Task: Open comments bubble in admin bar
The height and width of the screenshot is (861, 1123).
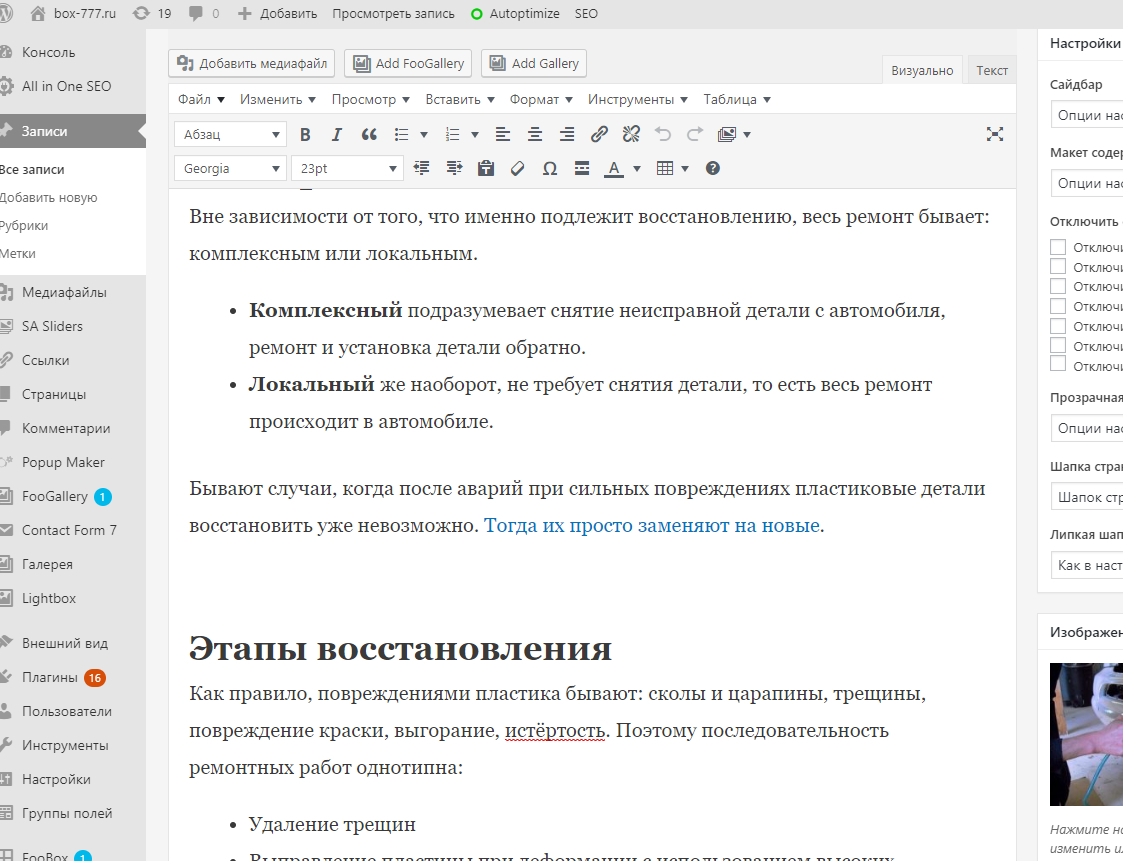Action: (x=204, y=14)
